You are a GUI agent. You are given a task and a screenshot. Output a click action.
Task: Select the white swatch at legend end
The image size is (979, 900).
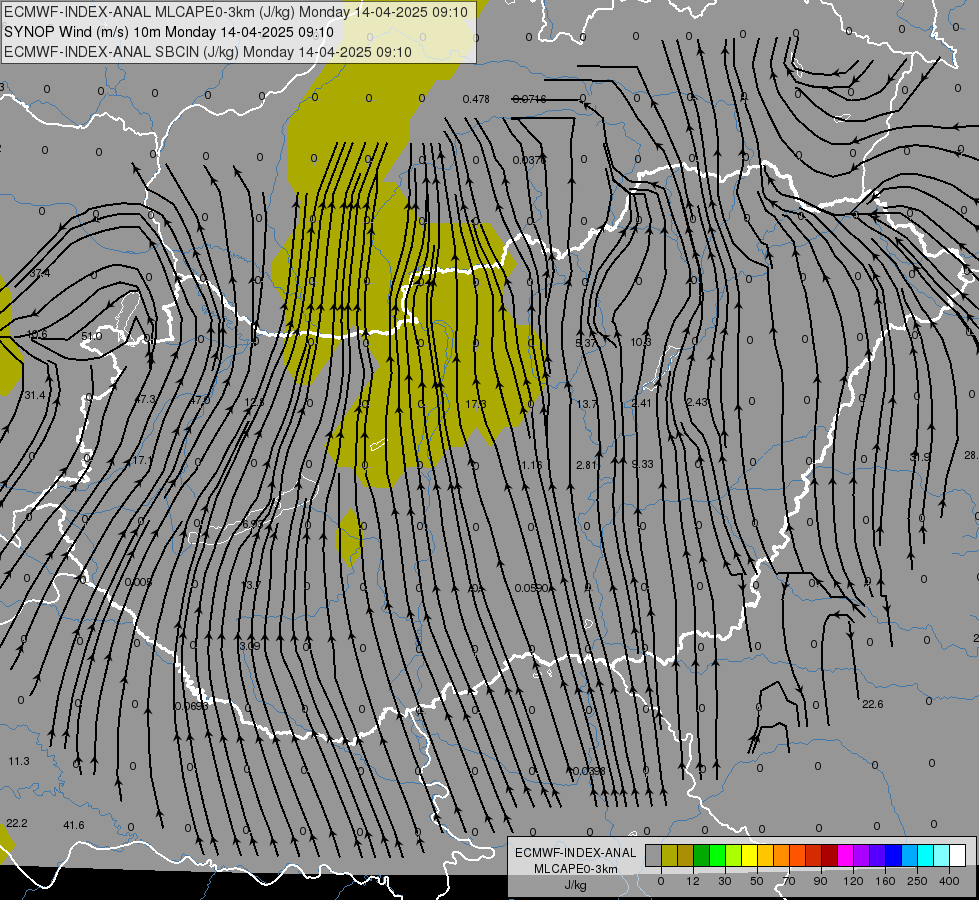[x=958, y=856]
